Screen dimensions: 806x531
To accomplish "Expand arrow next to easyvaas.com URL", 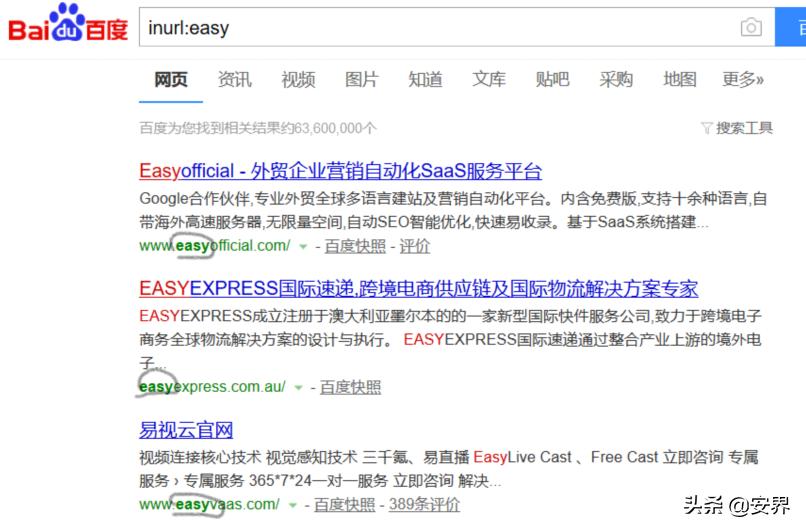I will (x=292, y=505).
